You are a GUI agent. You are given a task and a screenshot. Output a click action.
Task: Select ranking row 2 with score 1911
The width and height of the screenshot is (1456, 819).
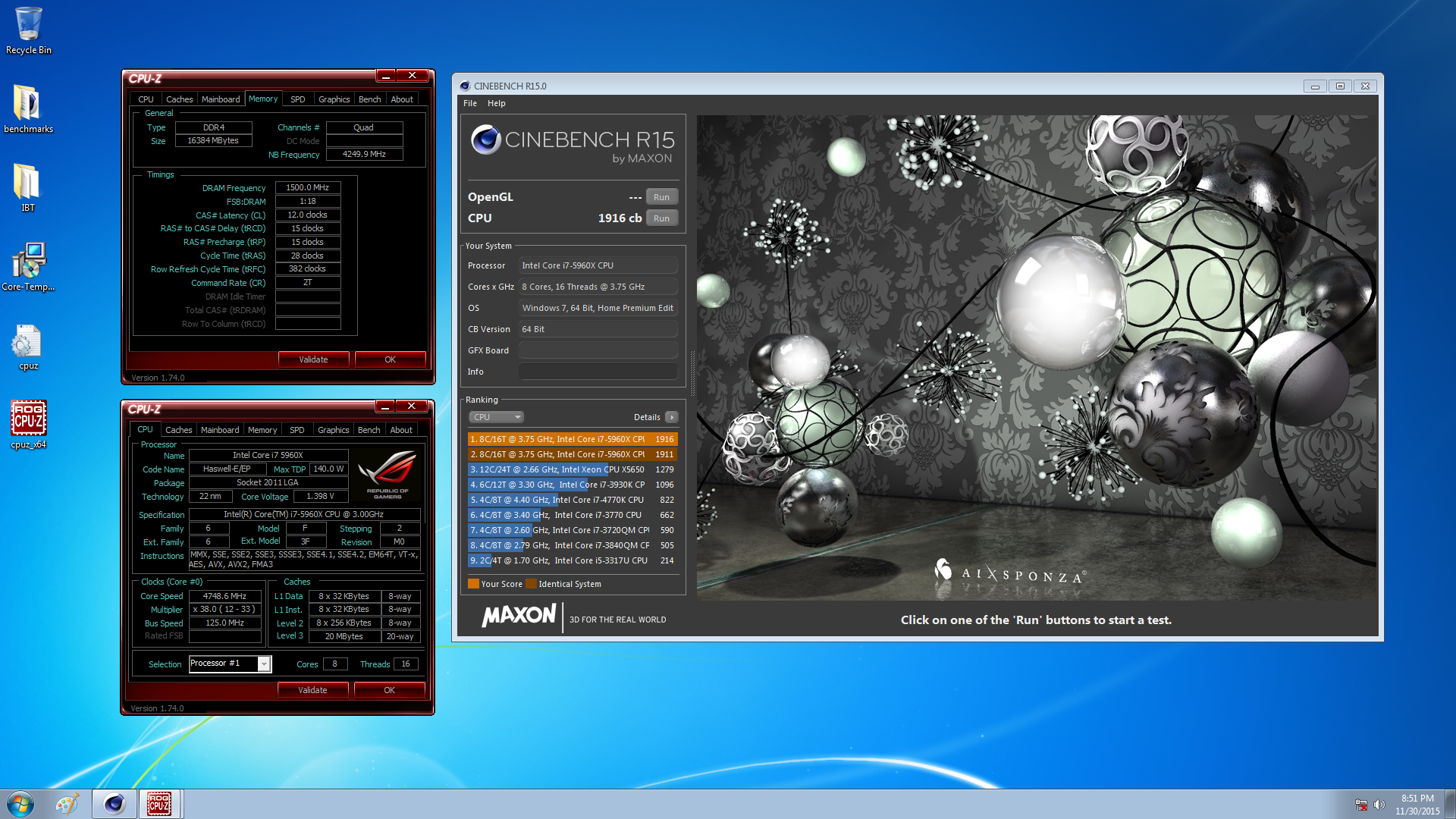pos(573,454)
